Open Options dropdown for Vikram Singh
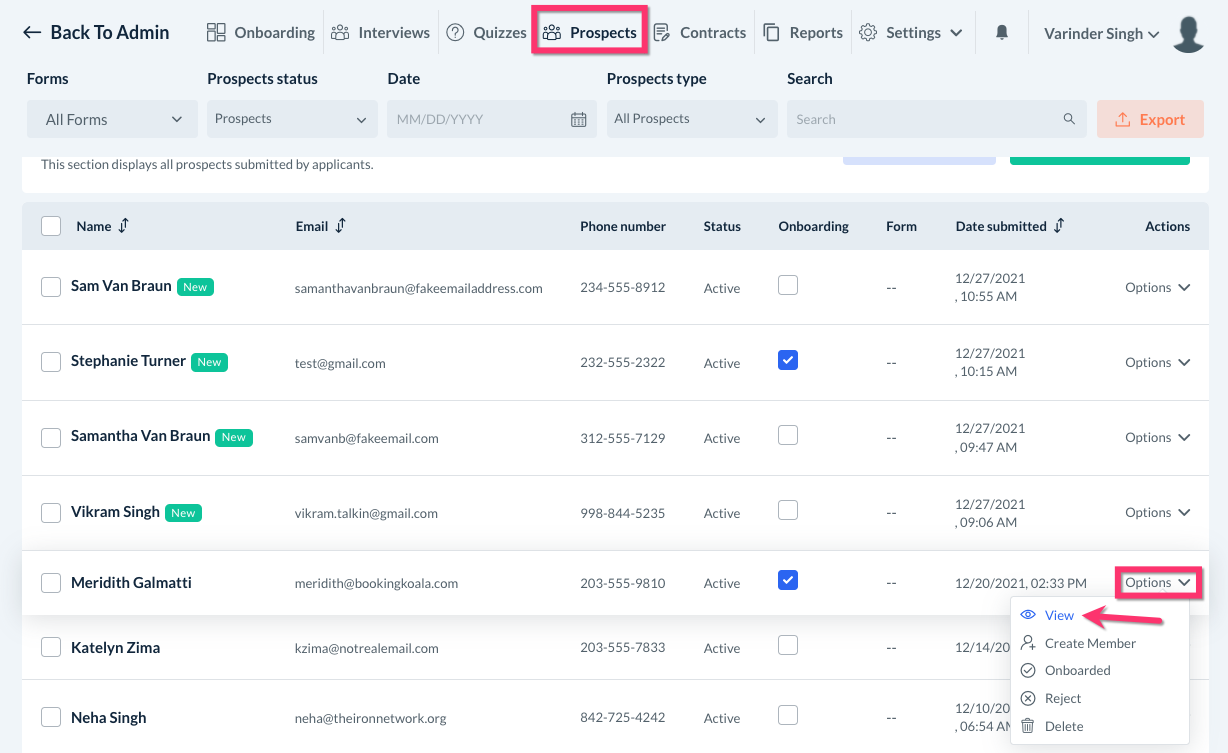The width and height of the screenshot is (1228, 753). coord(1157,512)
